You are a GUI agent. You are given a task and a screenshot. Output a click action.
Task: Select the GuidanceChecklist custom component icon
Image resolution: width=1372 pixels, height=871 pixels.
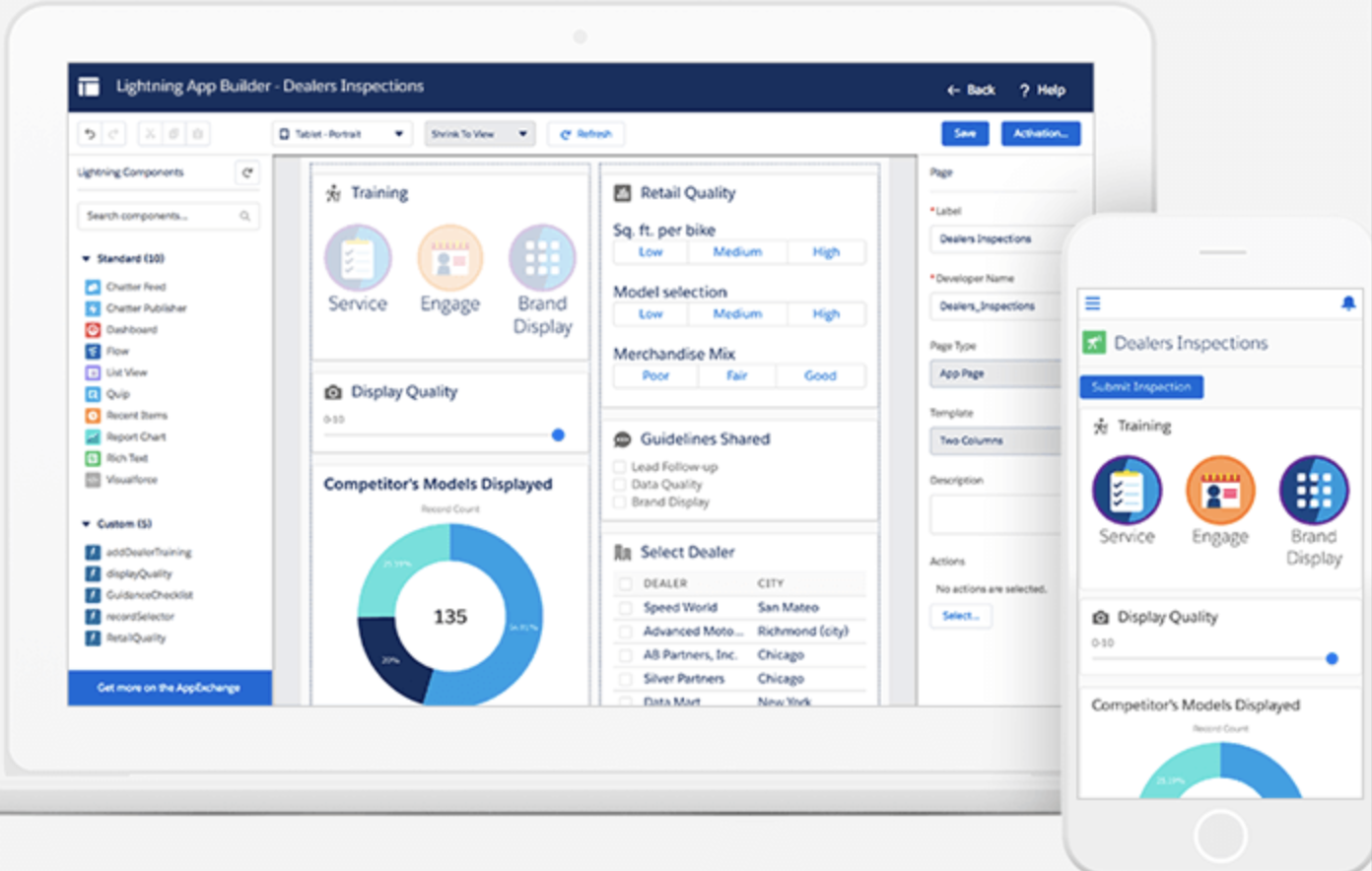[x=93, y=595]
